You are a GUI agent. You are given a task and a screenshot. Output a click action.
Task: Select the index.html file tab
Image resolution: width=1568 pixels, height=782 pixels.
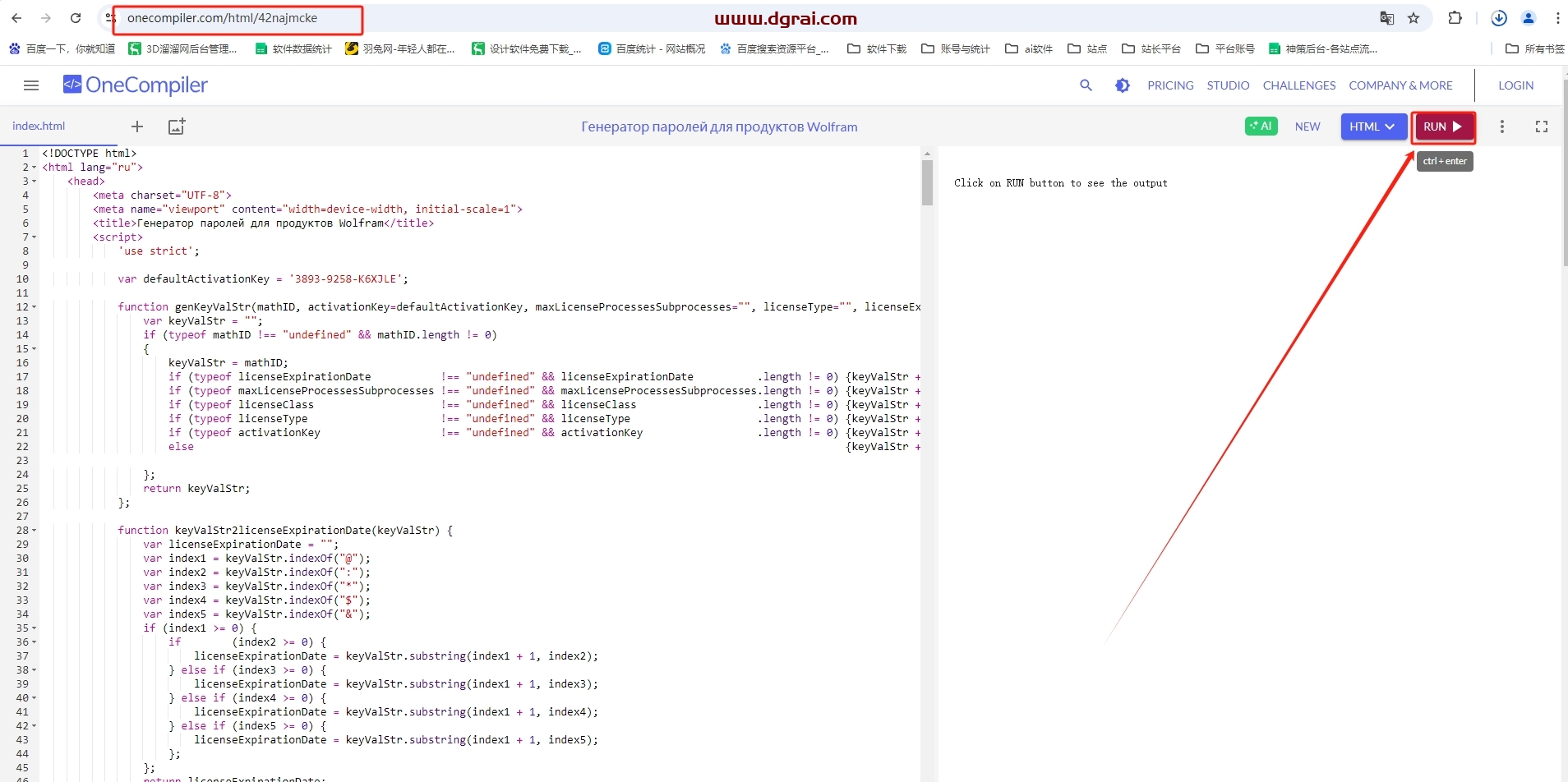[39, 126]
